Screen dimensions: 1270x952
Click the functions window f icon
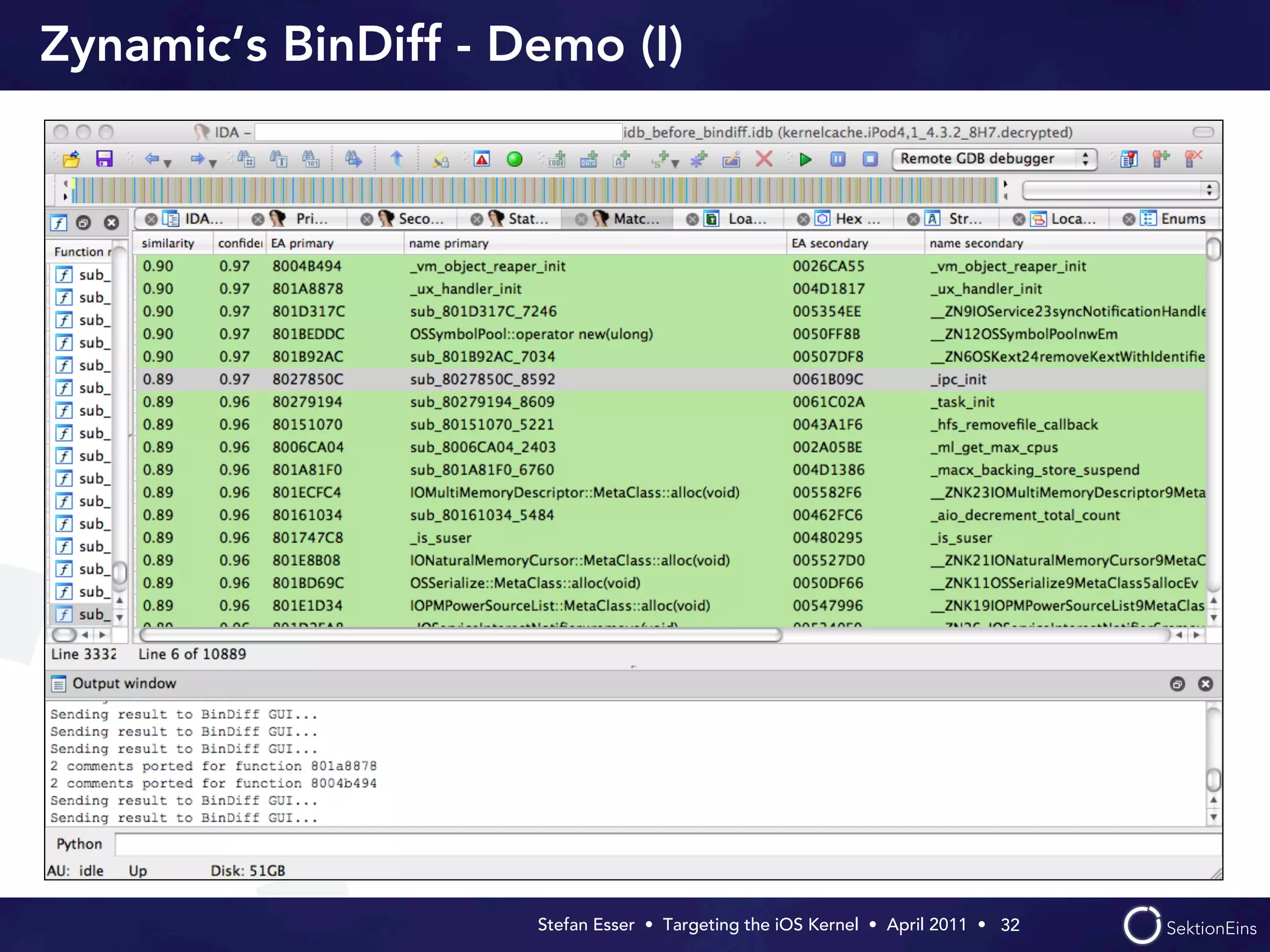click(59, 223)
